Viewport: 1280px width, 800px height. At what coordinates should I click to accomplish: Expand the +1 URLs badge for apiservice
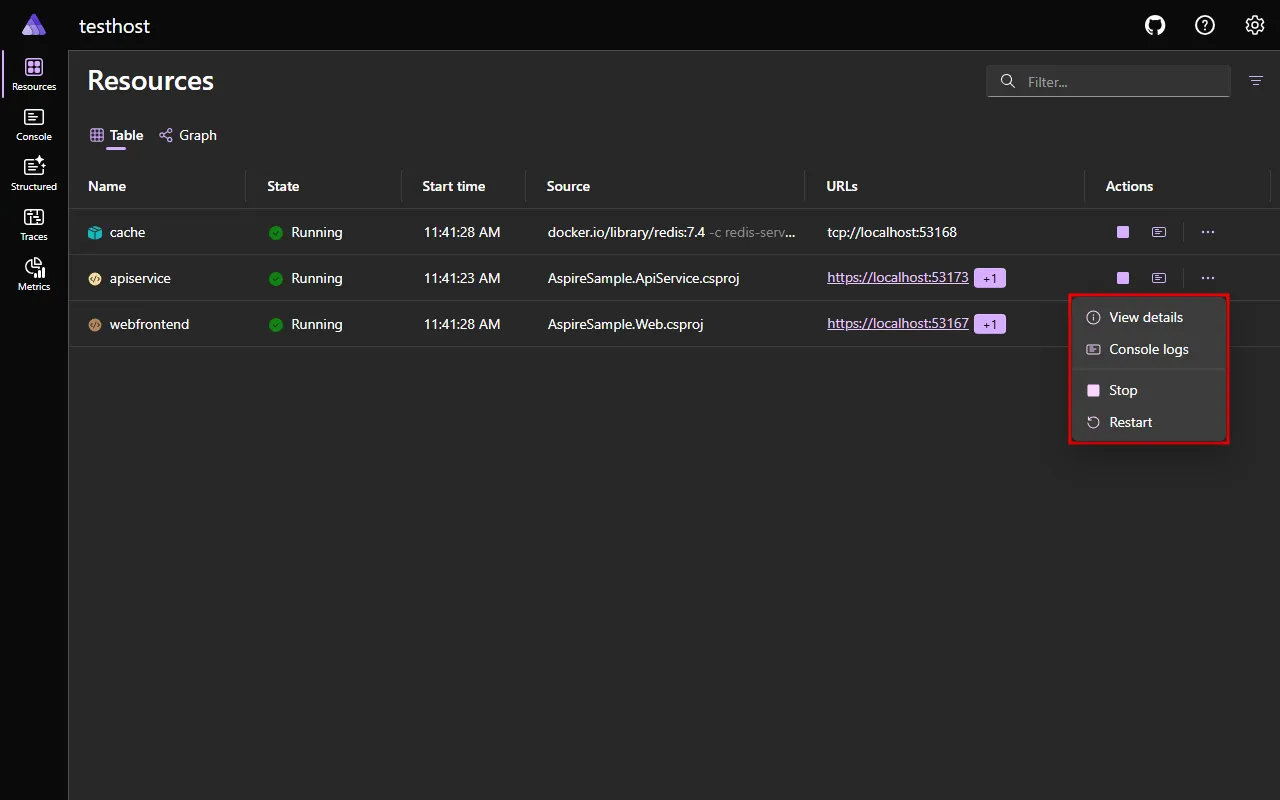(x=990, y=278)
